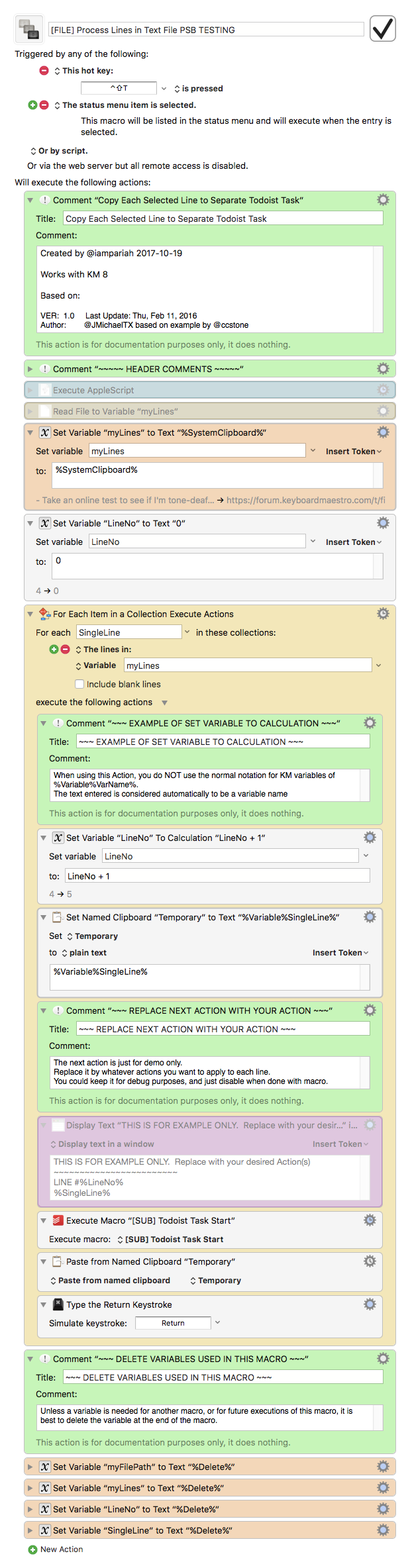Select macro '[SUB] Todoist Task Start' popup

170,1239
